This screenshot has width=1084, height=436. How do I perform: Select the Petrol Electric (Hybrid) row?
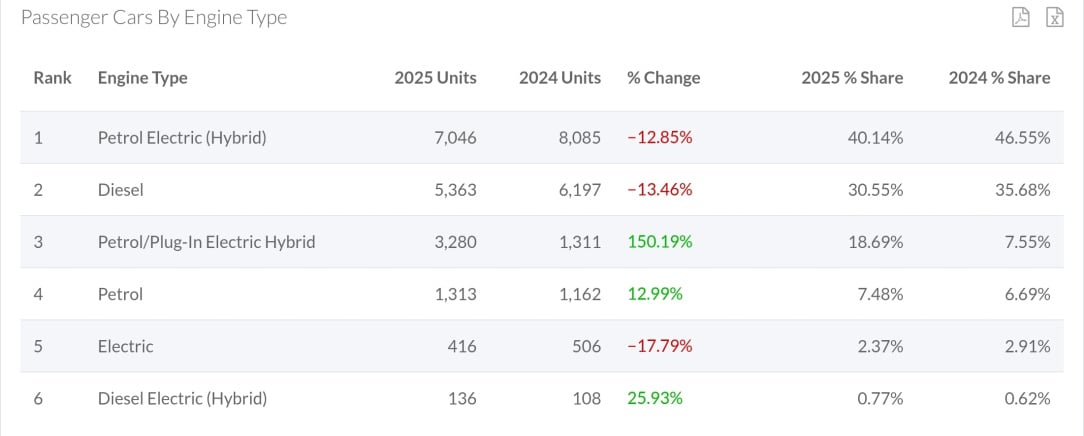pos(542,138)
